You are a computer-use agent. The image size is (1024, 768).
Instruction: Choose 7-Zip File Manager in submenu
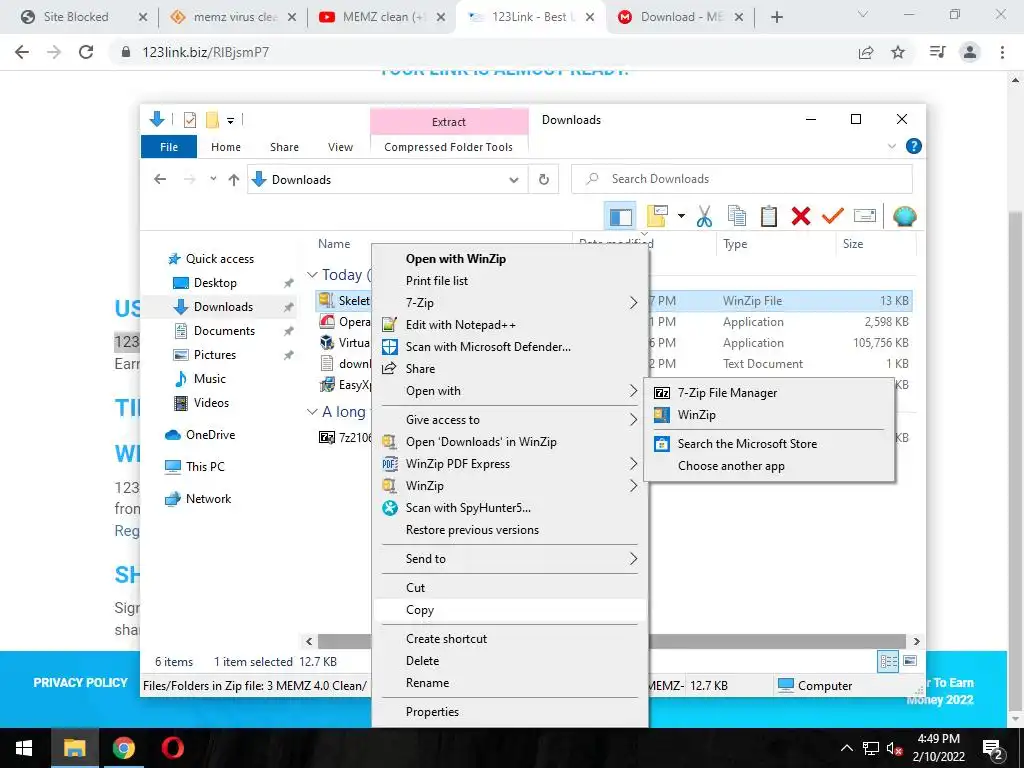point(769,392)
